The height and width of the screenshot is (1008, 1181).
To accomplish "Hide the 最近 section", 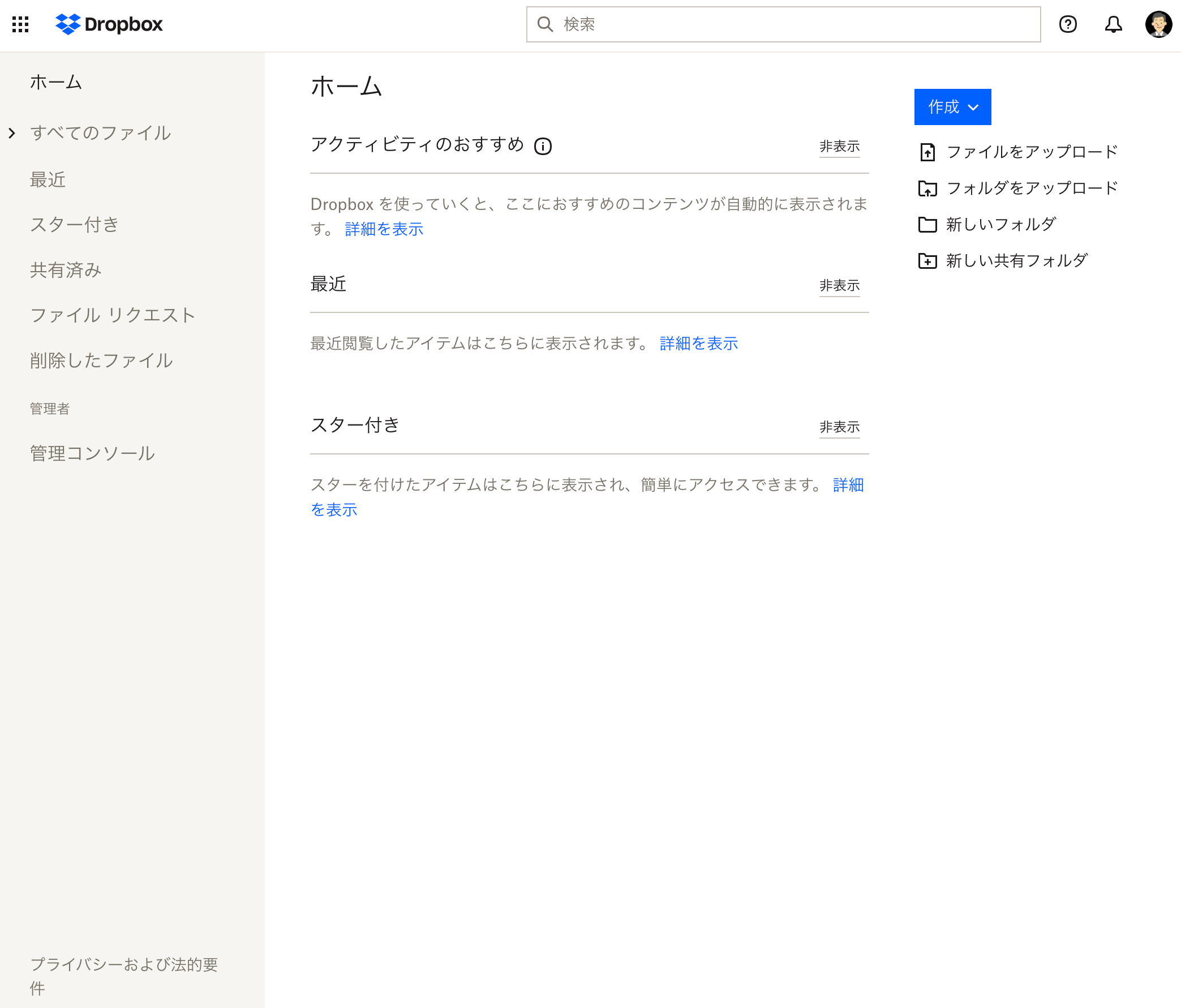I will [839, 286].
